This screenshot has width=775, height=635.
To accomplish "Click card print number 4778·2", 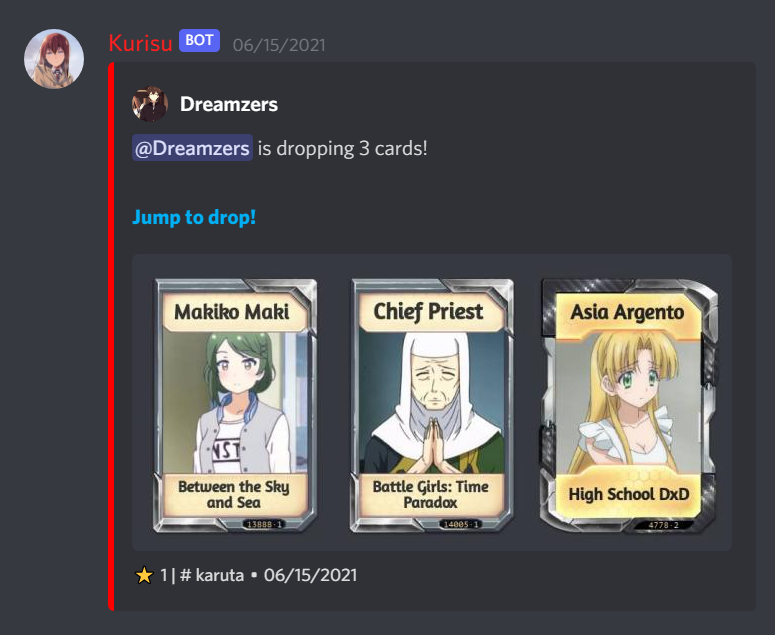I will tap(664, 525).
